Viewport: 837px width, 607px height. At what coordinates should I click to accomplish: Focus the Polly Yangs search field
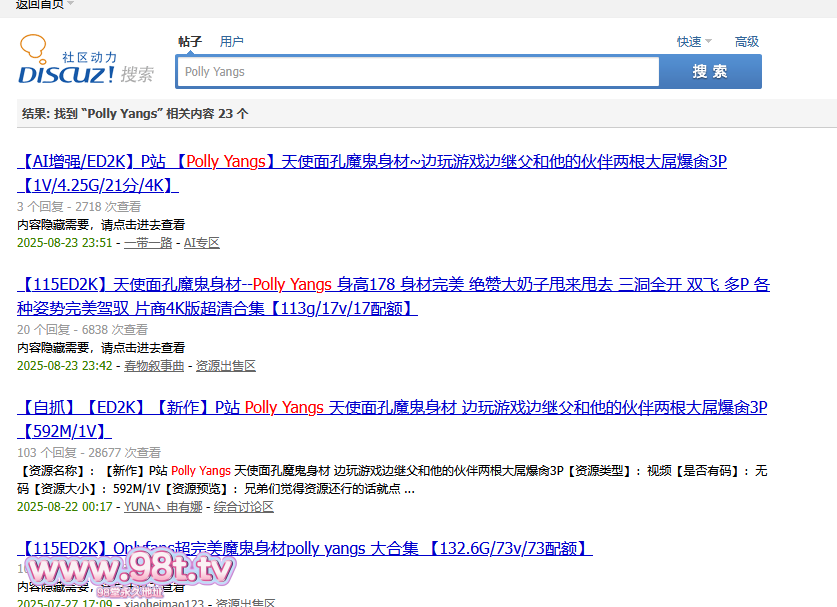(x=418, y=72)
